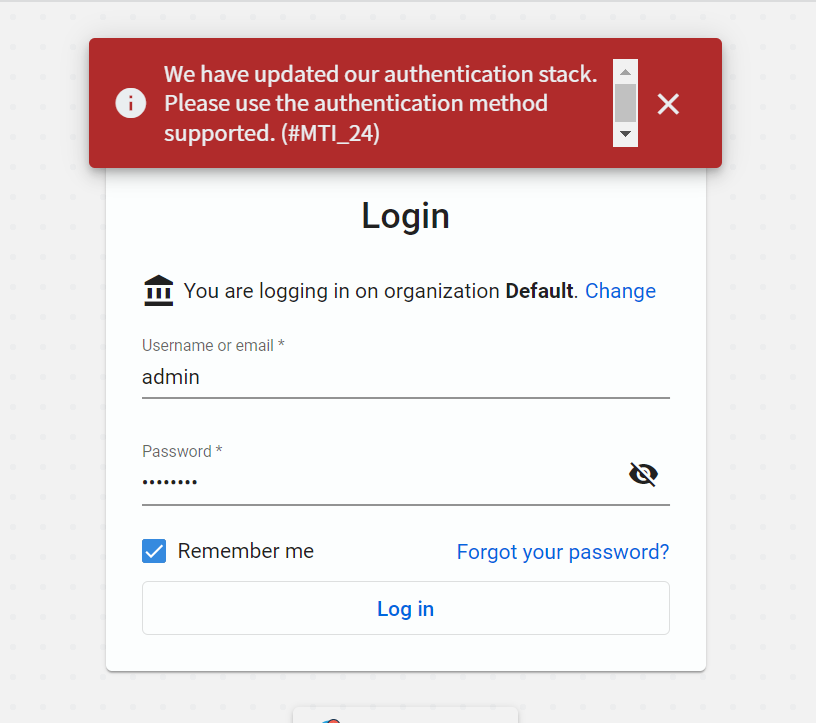Click the MTI_24 alert message text

tap(380, 103)
